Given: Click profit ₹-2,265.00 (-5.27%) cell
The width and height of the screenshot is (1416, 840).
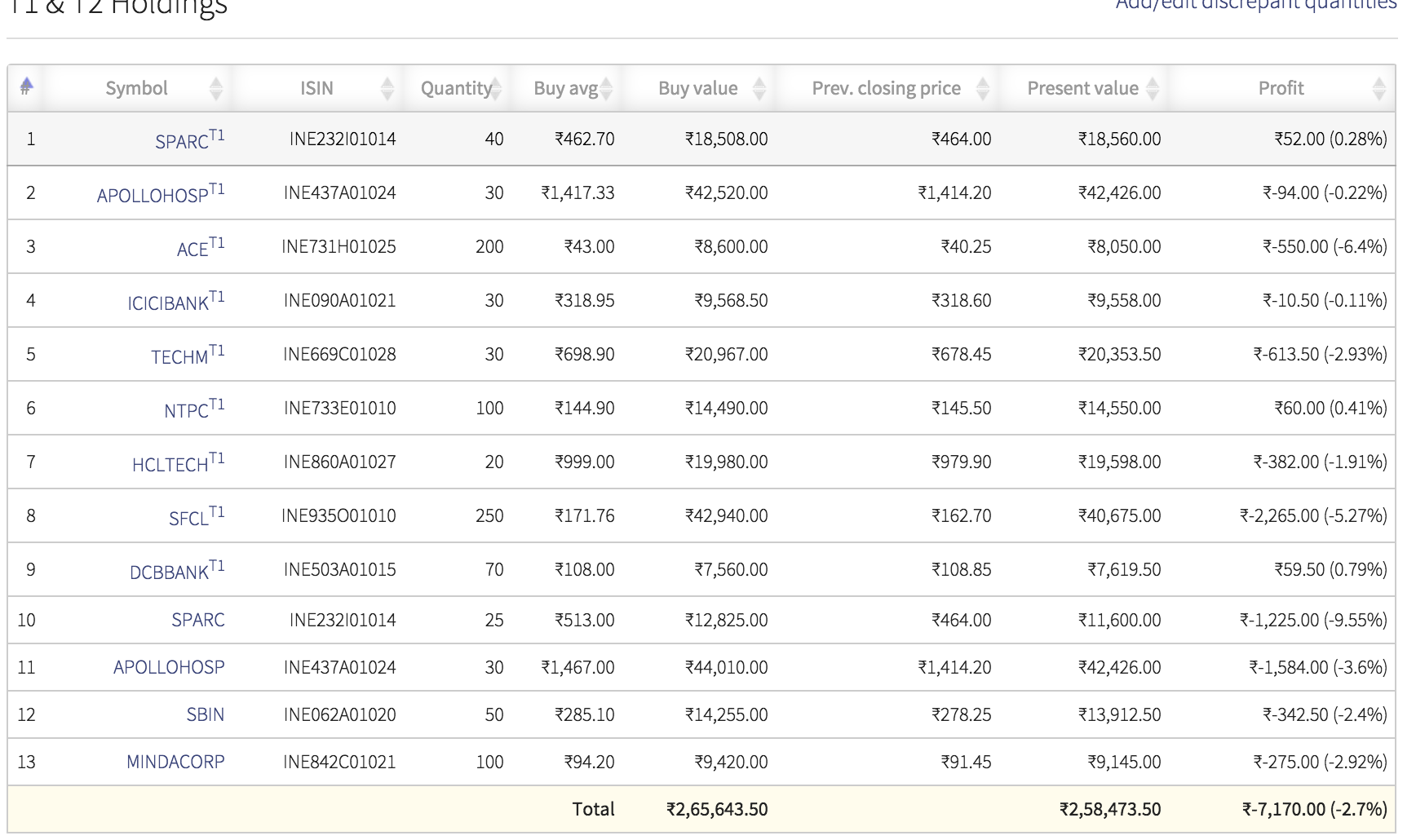Looking at the screenshot, I should coord(1313,515).
